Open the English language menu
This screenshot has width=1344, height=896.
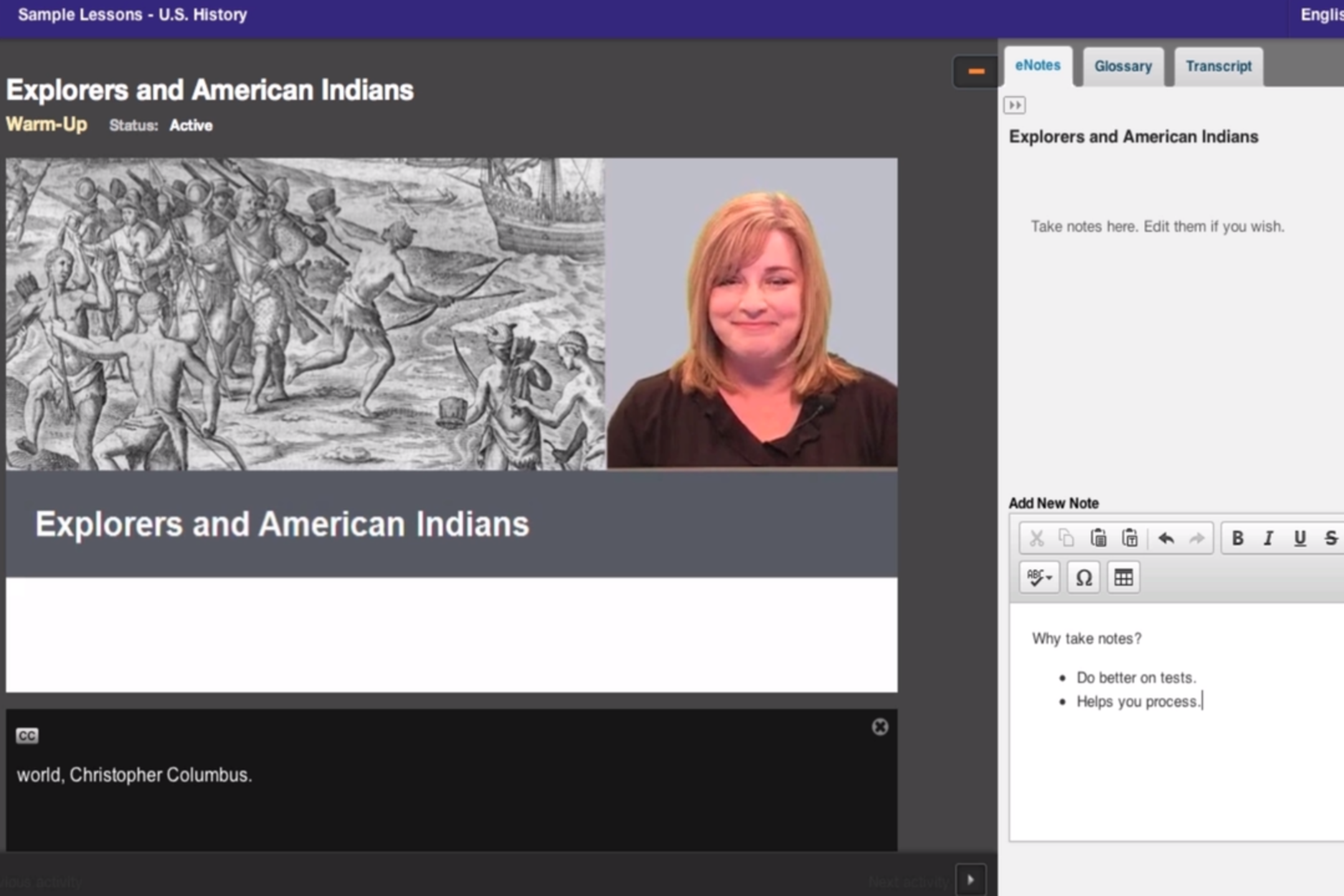coord(1322,15)
